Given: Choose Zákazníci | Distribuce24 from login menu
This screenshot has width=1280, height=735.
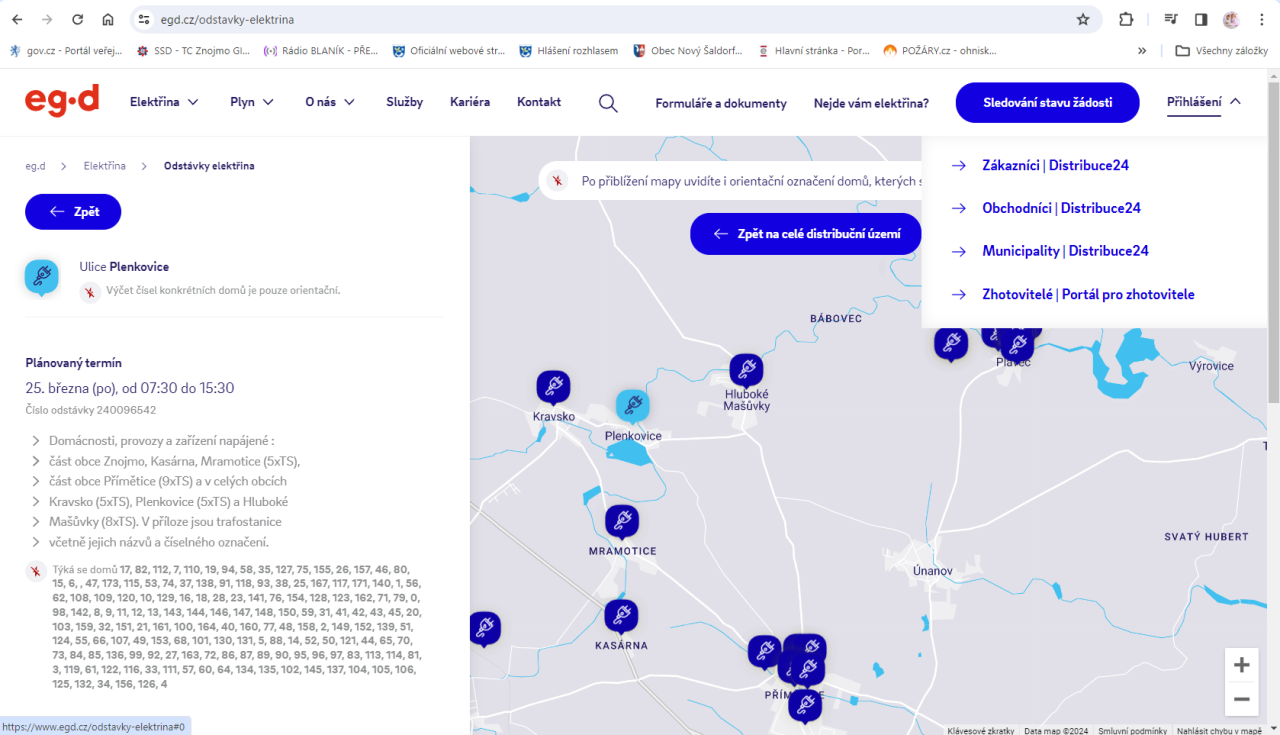Looking at the screenshot, I should point(1055,165).
